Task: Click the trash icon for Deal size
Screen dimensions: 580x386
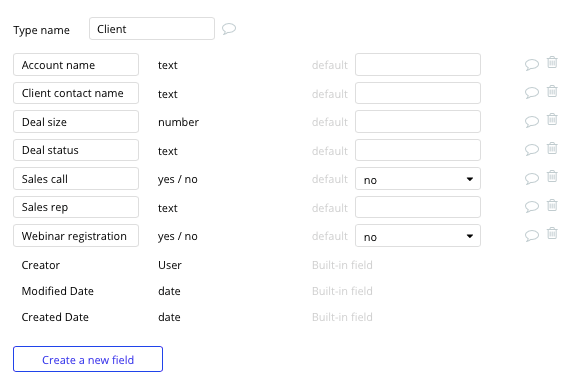Action: coord(552,119)
